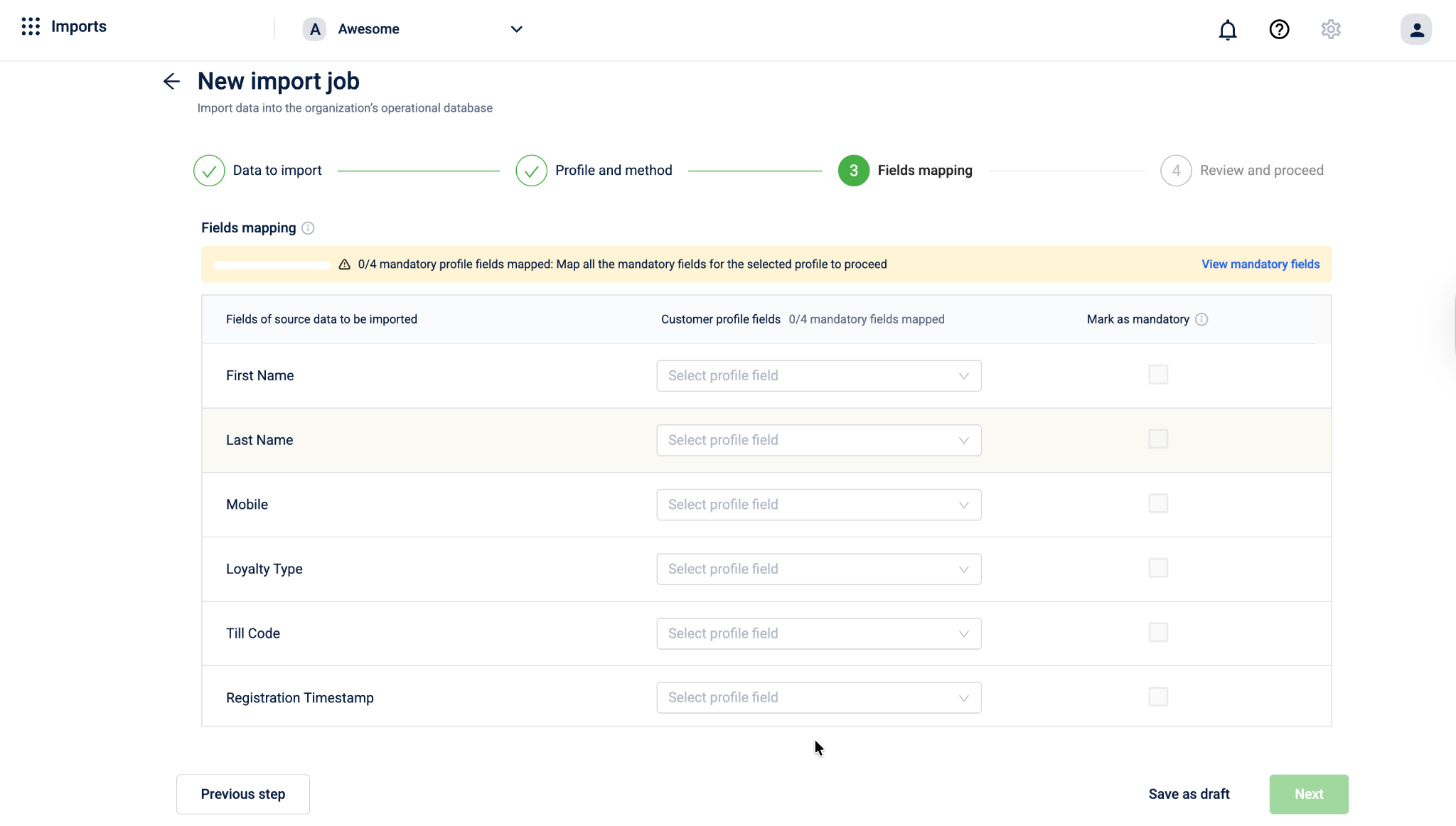The height and width of the screenshot is (826, 1456).
Task: Check mandatory box for First Name row
Action: (1158, 375)
